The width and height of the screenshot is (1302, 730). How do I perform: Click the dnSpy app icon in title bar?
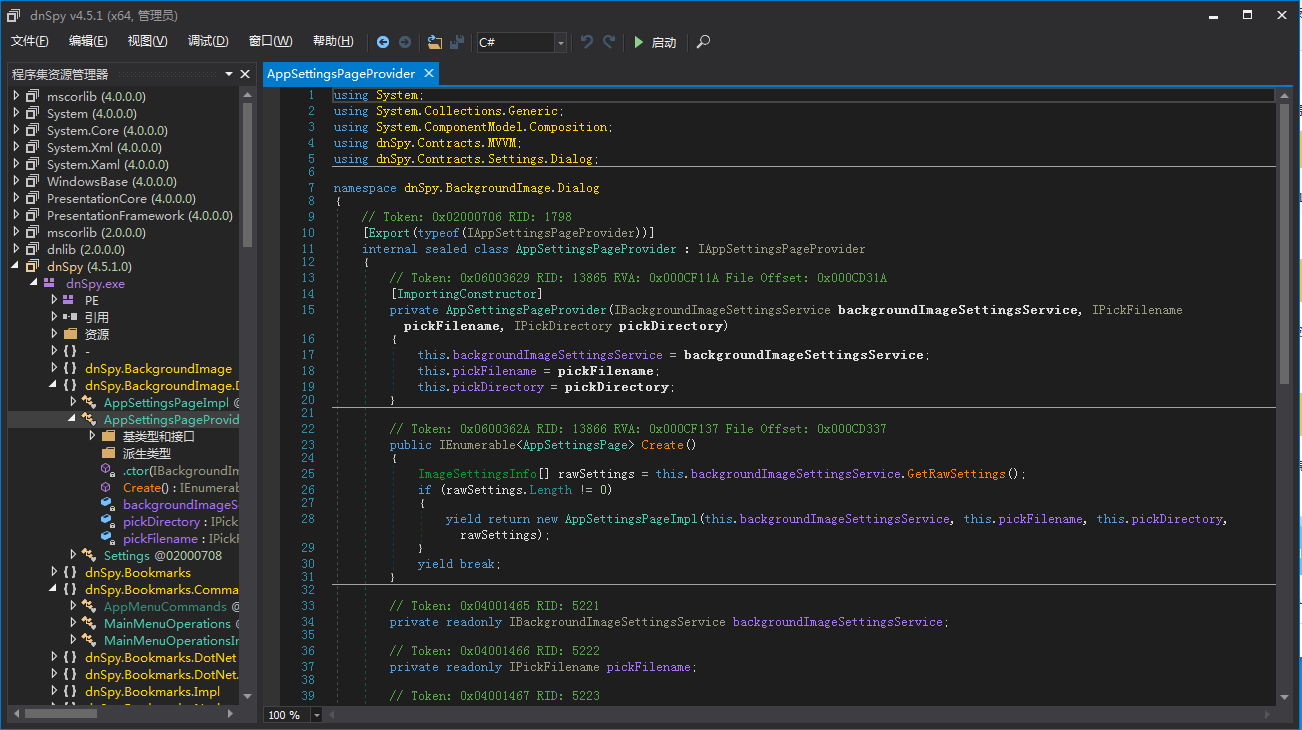14,14
